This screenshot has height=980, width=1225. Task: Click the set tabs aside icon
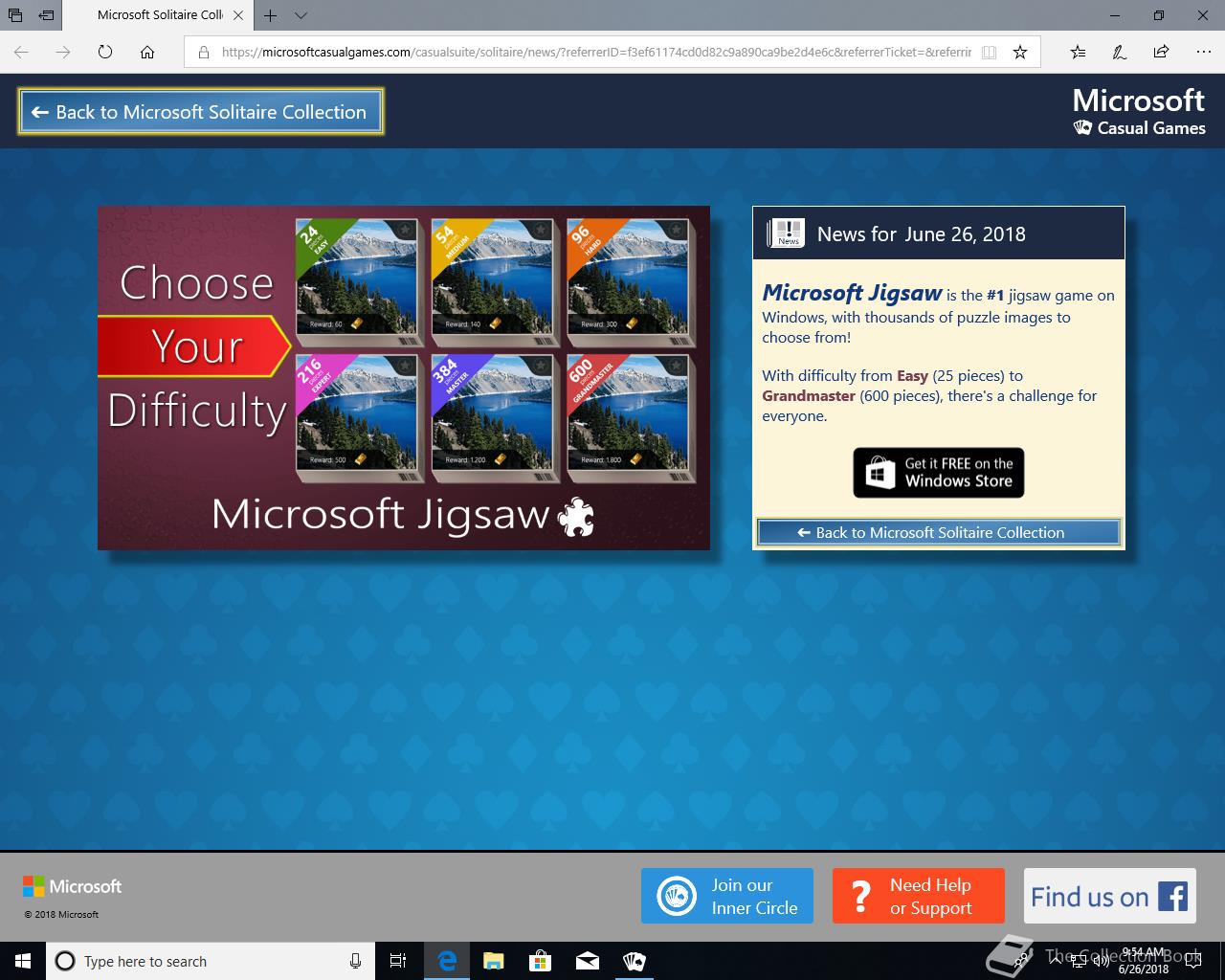[46, 15]
